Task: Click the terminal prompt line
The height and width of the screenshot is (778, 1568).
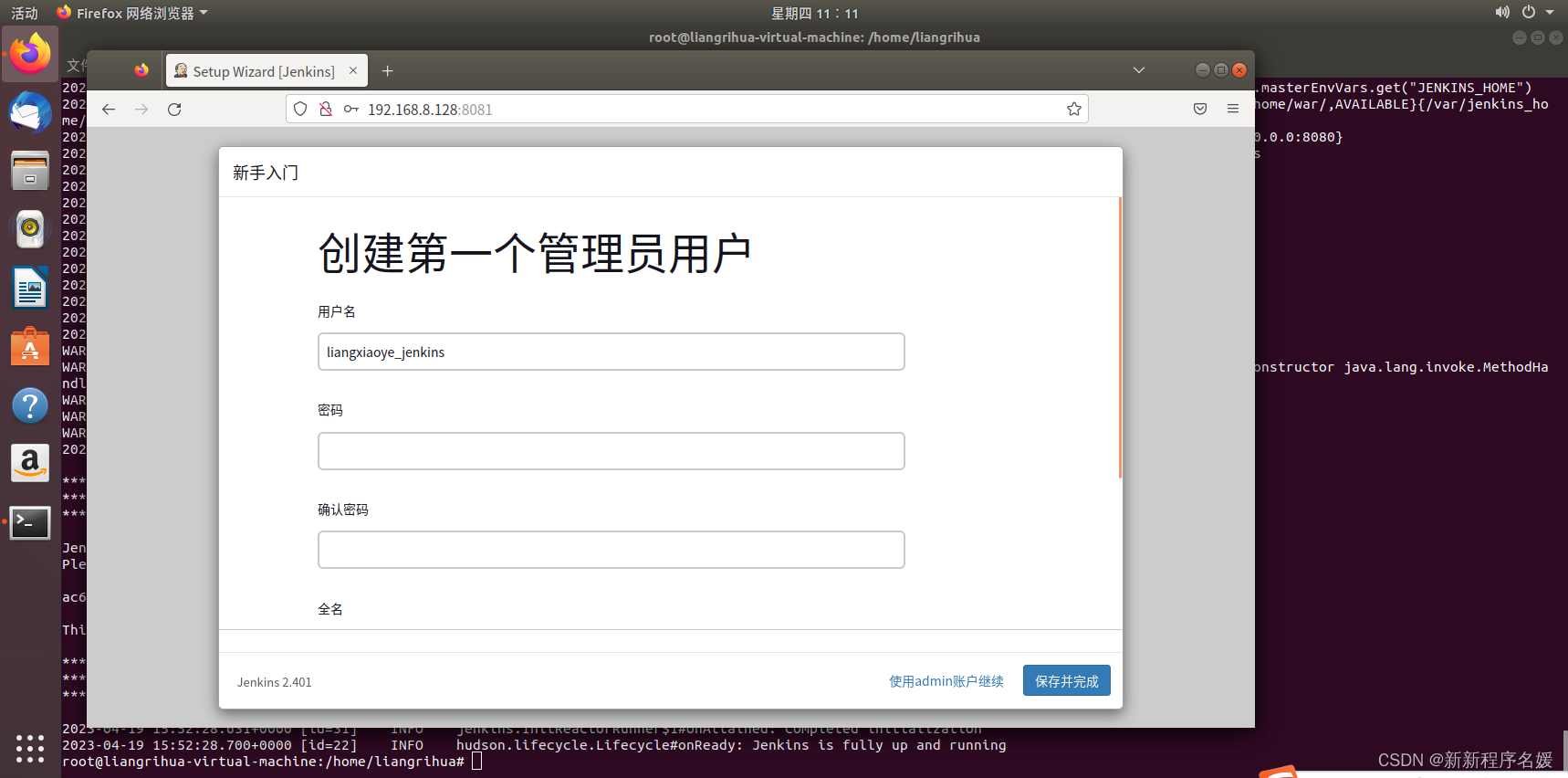Action: 272,762
